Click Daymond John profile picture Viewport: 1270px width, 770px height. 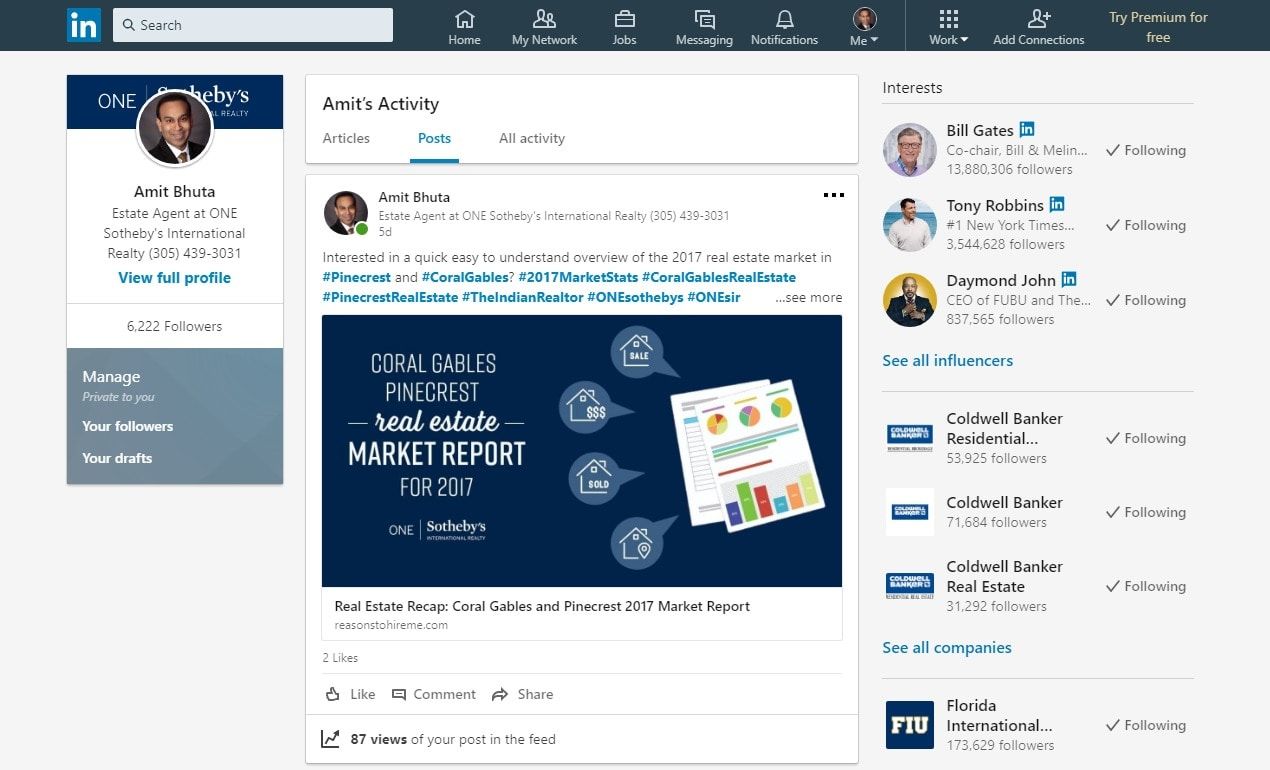[910, 300]
